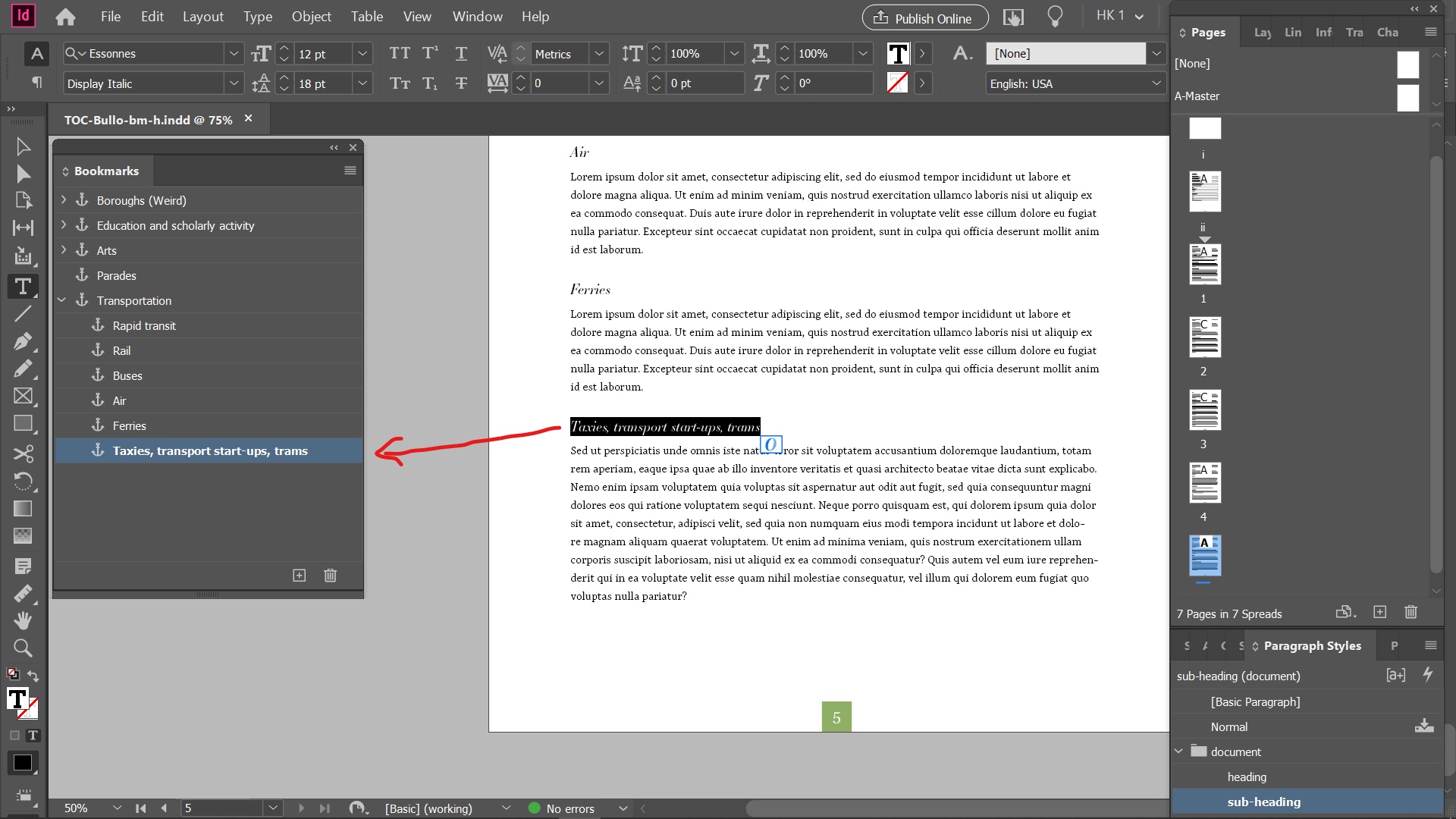
Task: Apply the Normal paragraph style
Action: 1230,726
